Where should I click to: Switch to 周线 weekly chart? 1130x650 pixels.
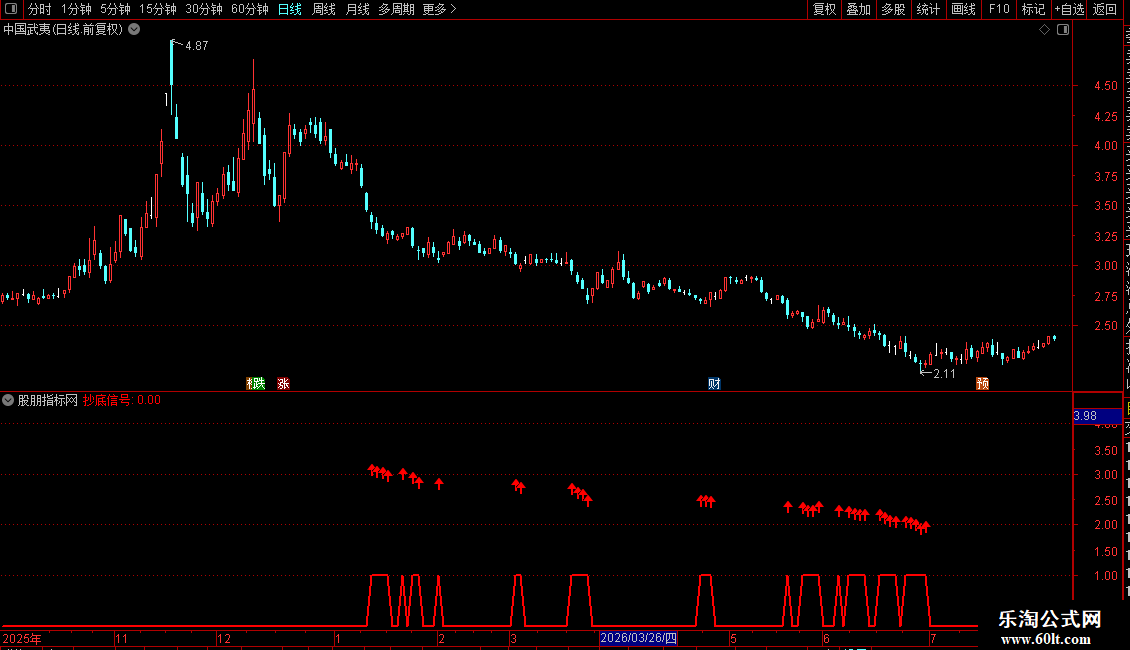[x=324, y=9]
